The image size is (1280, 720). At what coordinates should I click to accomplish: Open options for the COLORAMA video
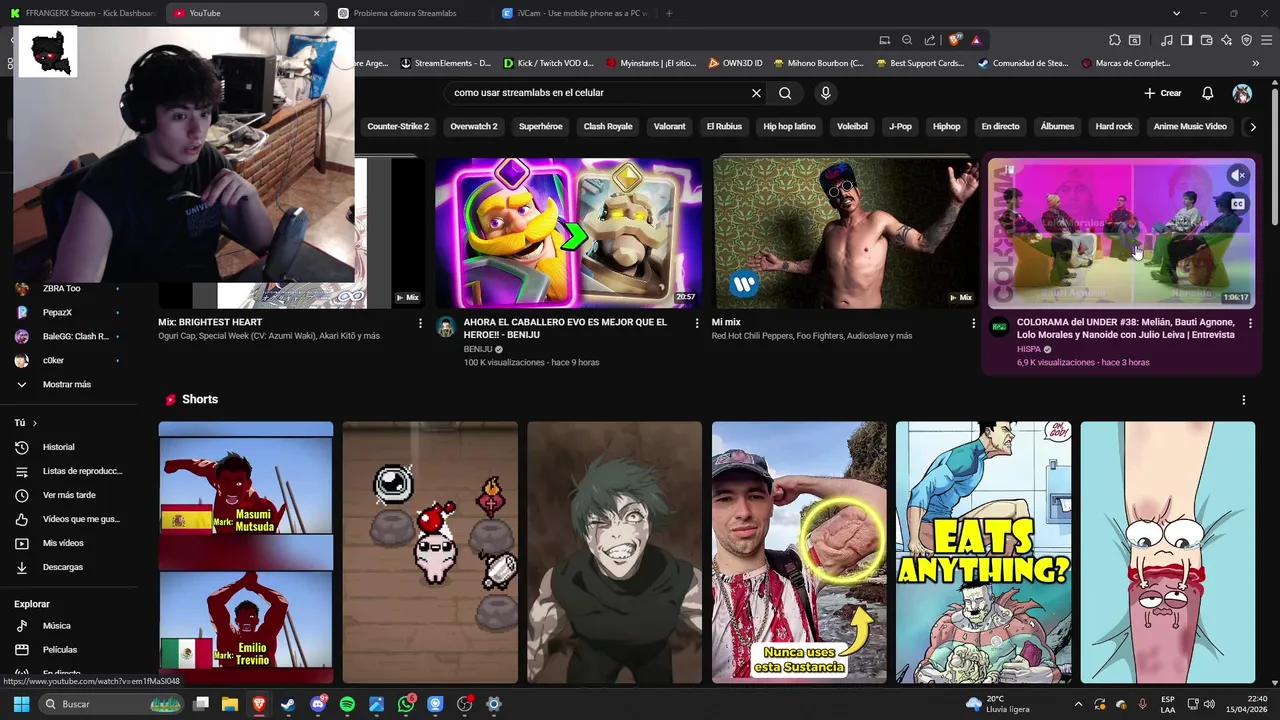[x=1250, y=323]
